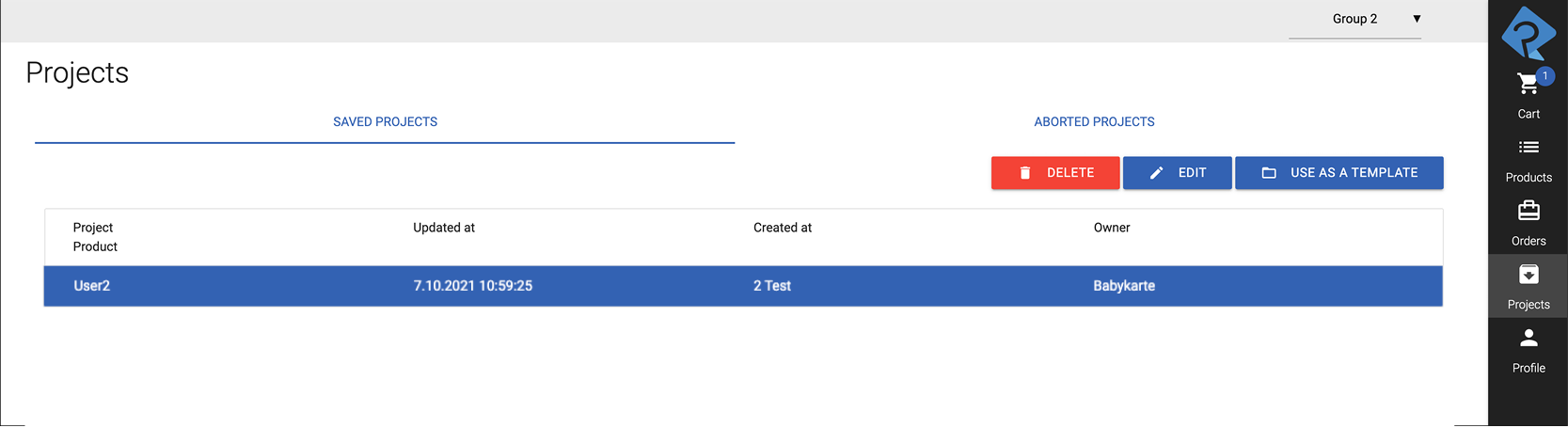1568x428 pixels.
Task: Click the cart badge showing 1
Action: pyautogui.click(x=1544, y=76)
